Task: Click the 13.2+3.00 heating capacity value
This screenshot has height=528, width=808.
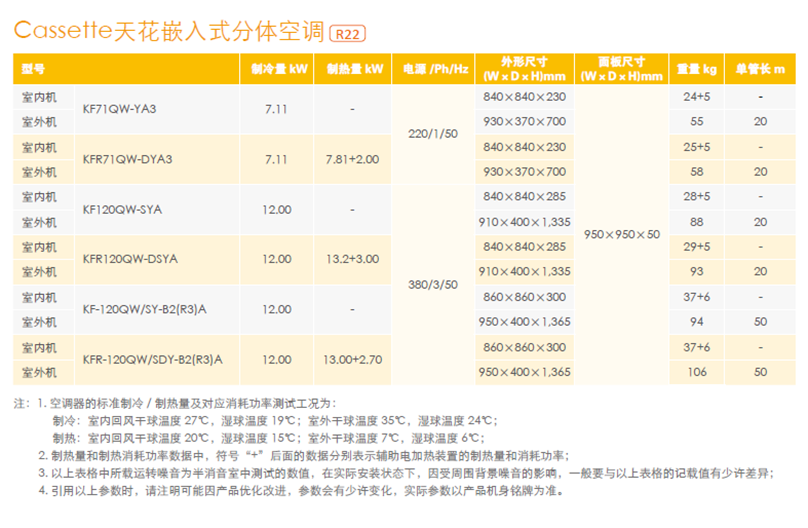Action: click(354, 259)
